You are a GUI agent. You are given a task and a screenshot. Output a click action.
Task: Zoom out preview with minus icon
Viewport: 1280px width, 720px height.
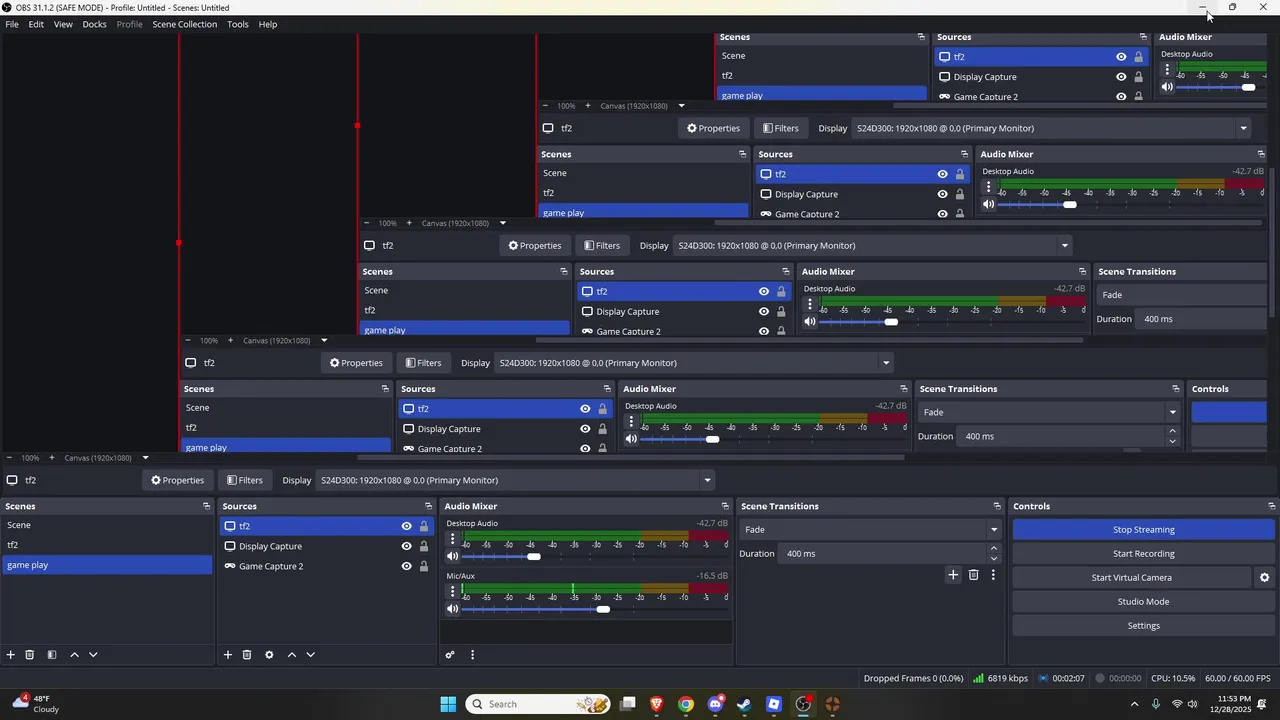[9, 458]
